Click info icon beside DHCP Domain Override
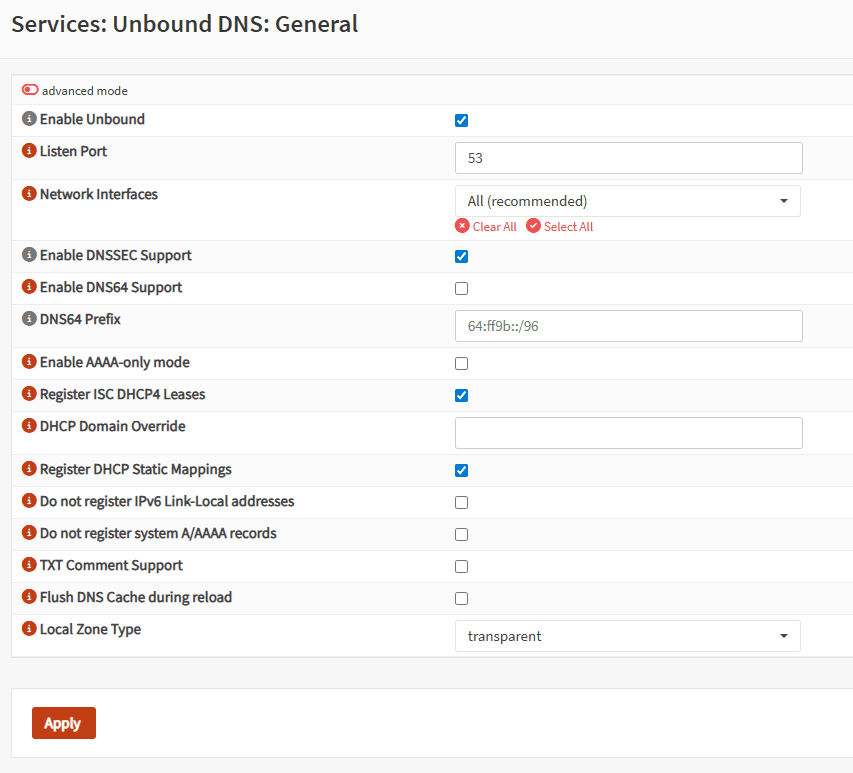Viewport: 853px width, 773px height. pos(29,426)
